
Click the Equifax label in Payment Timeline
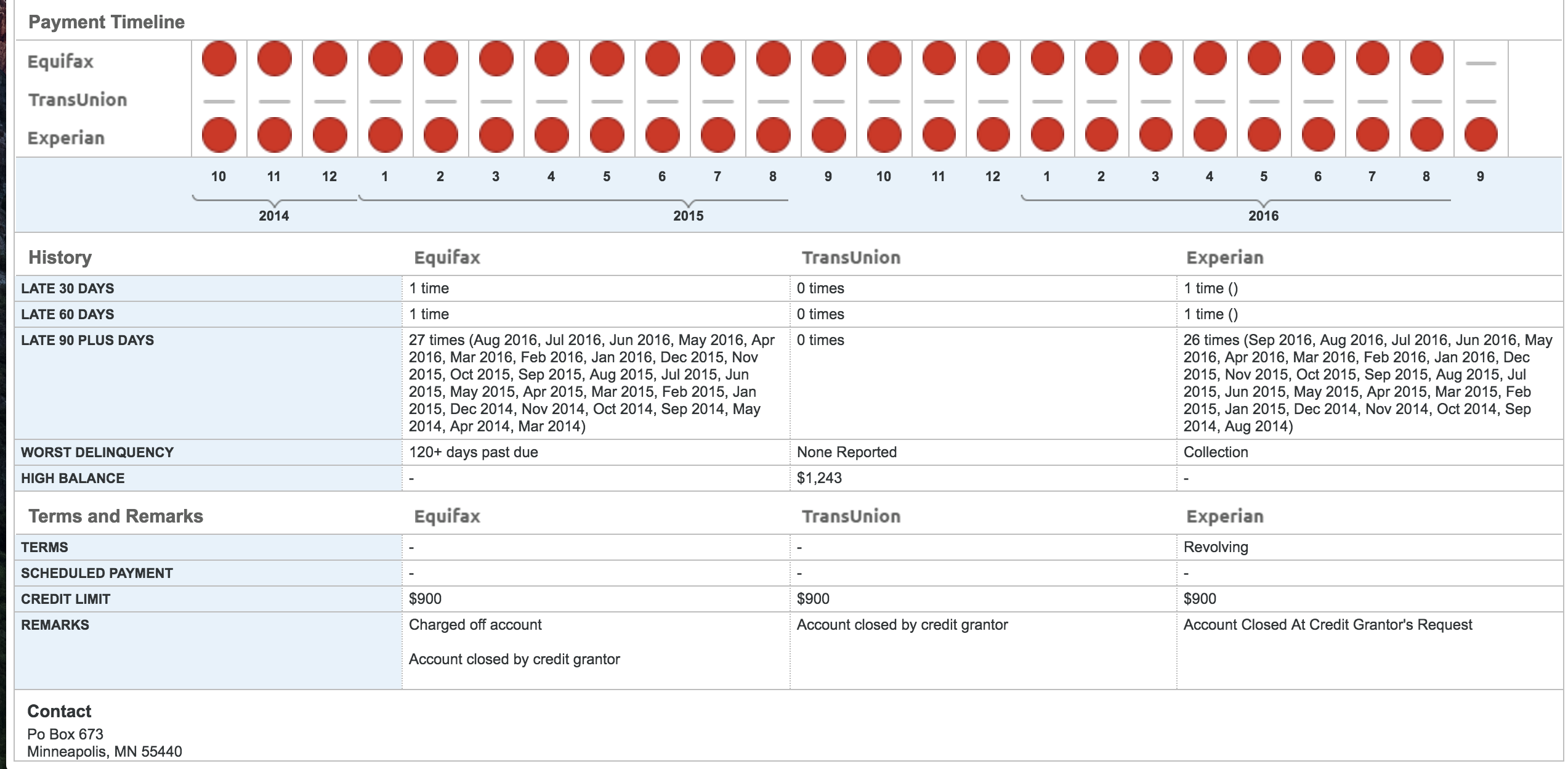click(60, 62)
